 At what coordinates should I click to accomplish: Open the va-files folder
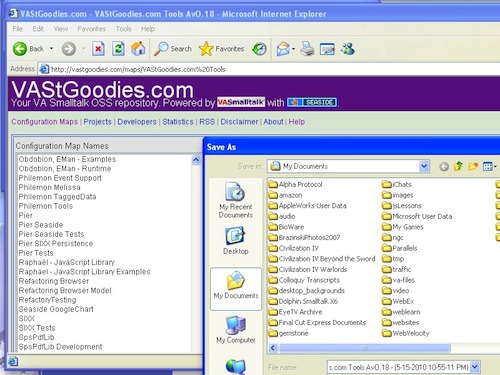[399, 280]
